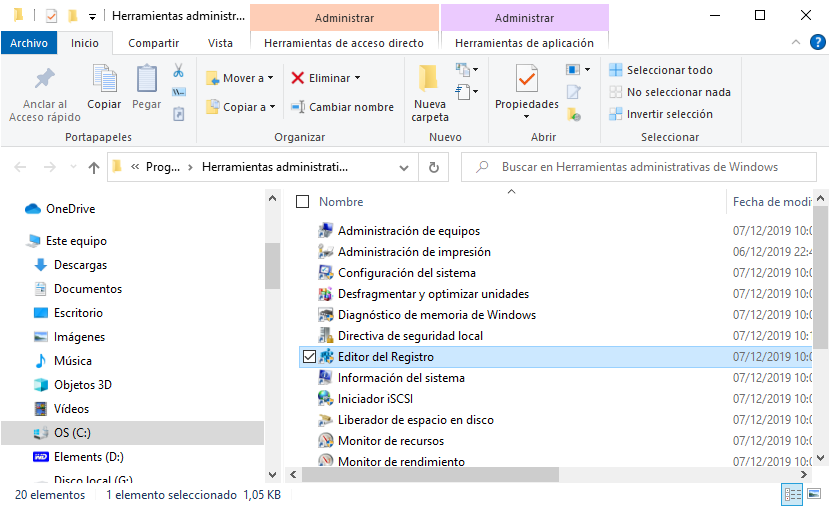Select the Inicio ribbon tab

pos(85,43)
